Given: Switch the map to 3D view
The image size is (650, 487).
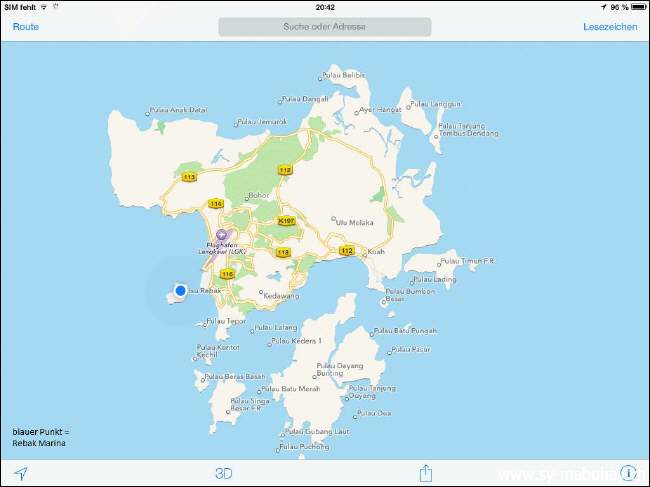Looking at the screenshot, I should click(x=224, y=473).
